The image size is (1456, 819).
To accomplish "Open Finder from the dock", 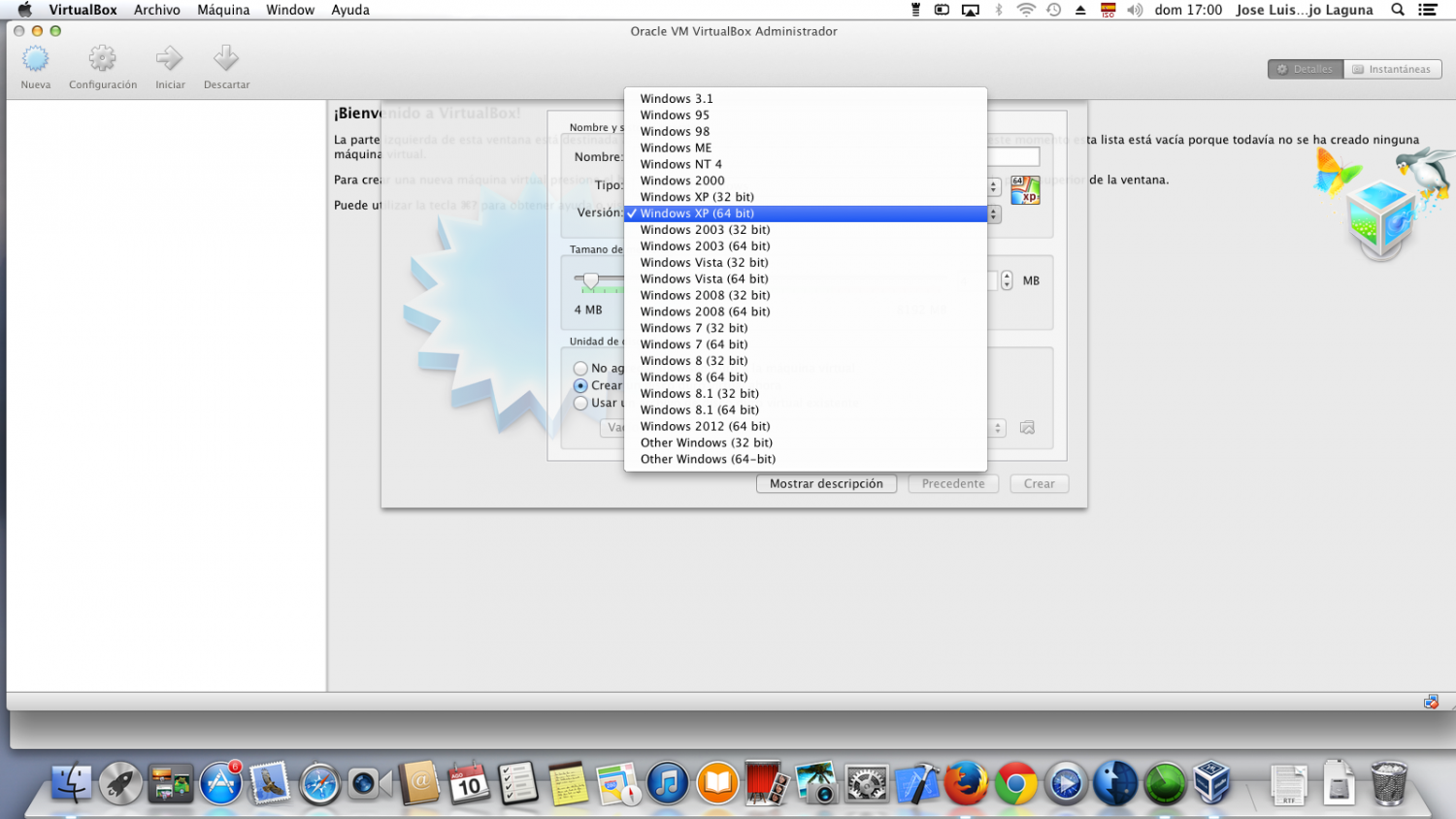I will 71,783.
